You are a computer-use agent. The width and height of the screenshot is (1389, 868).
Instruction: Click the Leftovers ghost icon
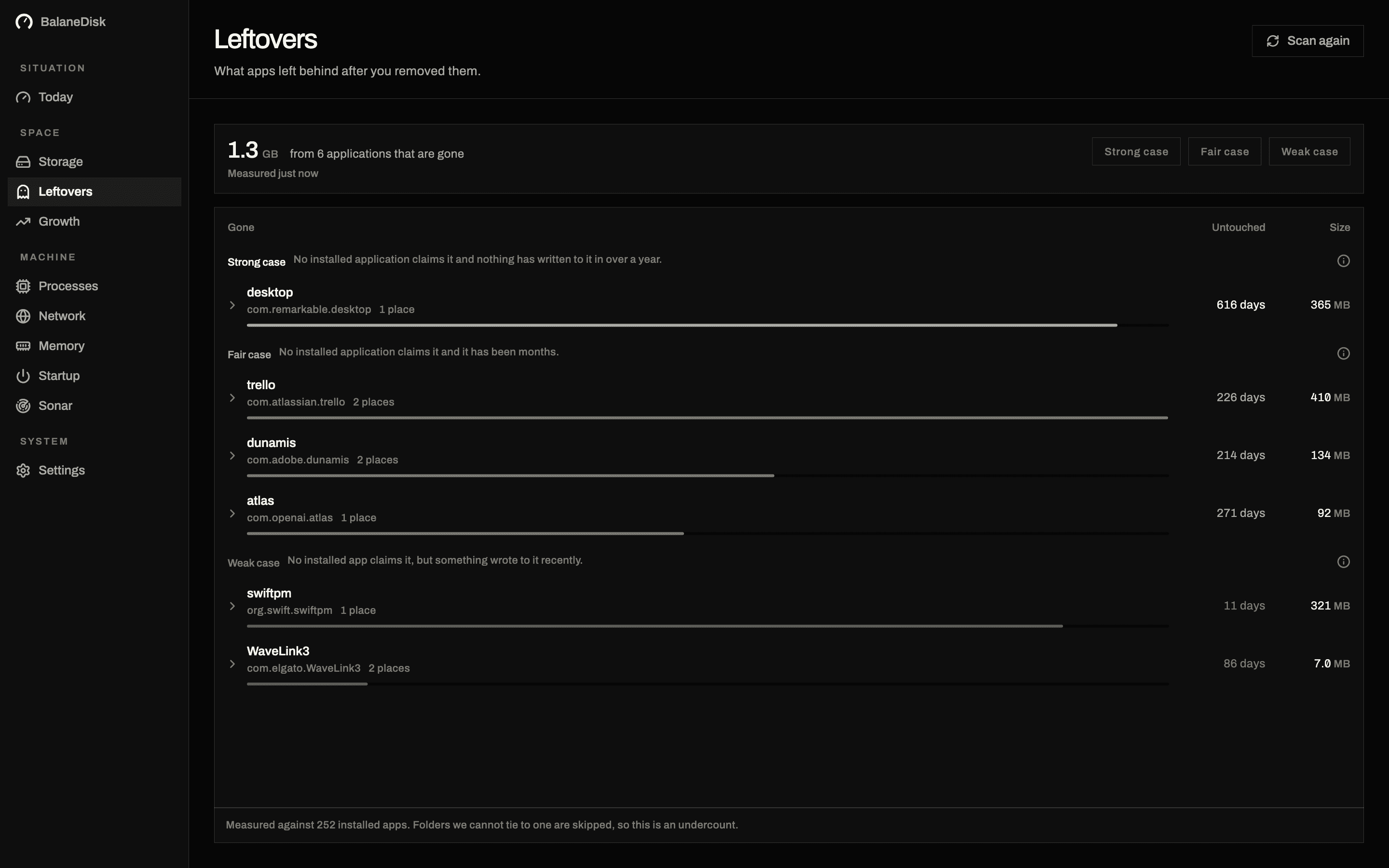click(x=23, y=192)
